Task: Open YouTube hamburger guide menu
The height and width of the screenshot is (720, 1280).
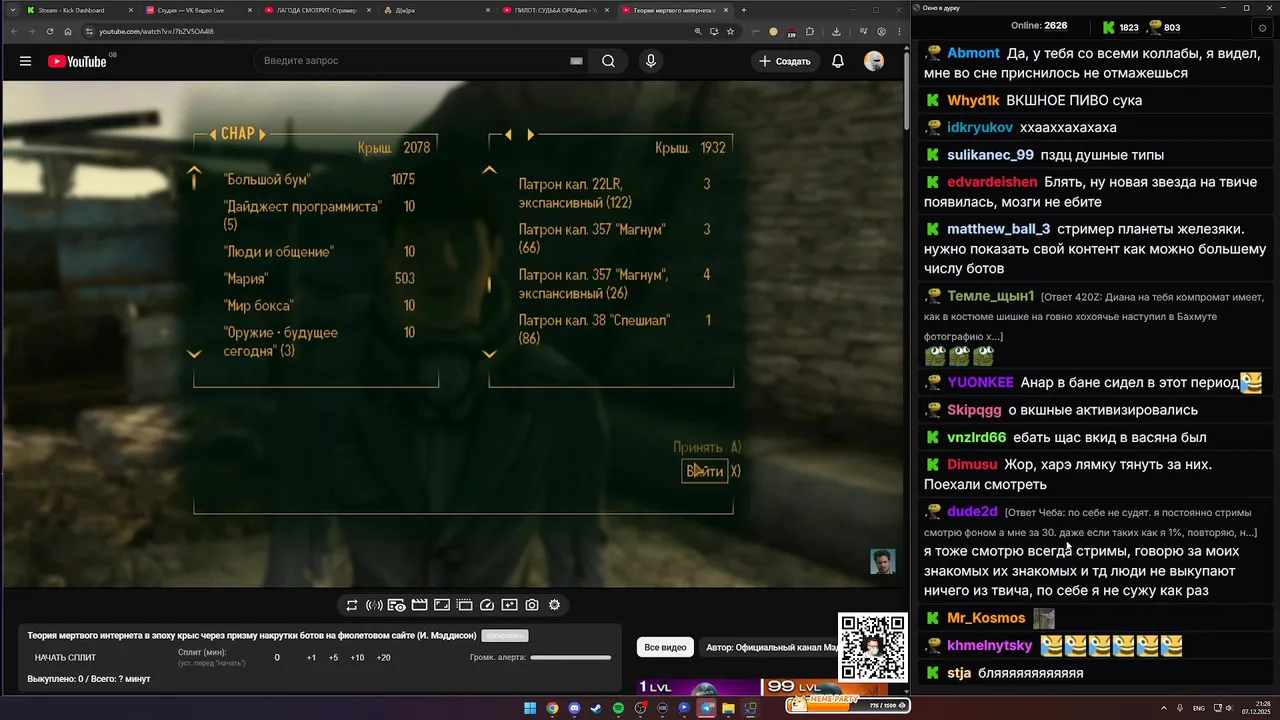Action: click(25, 61)
